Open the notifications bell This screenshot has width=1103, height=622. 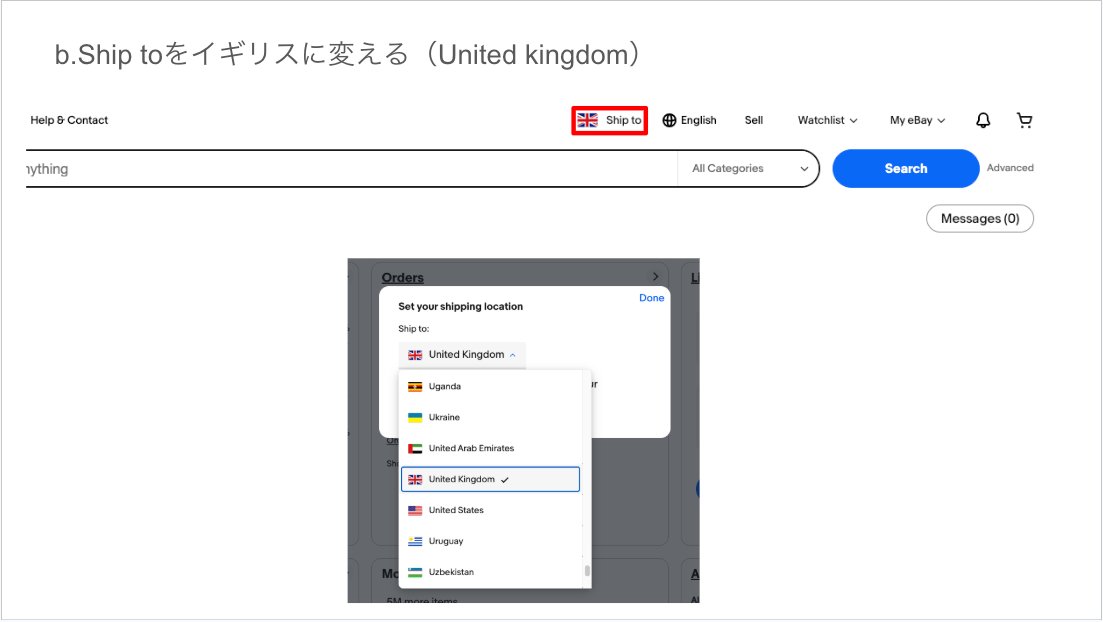tap(983, 120)
